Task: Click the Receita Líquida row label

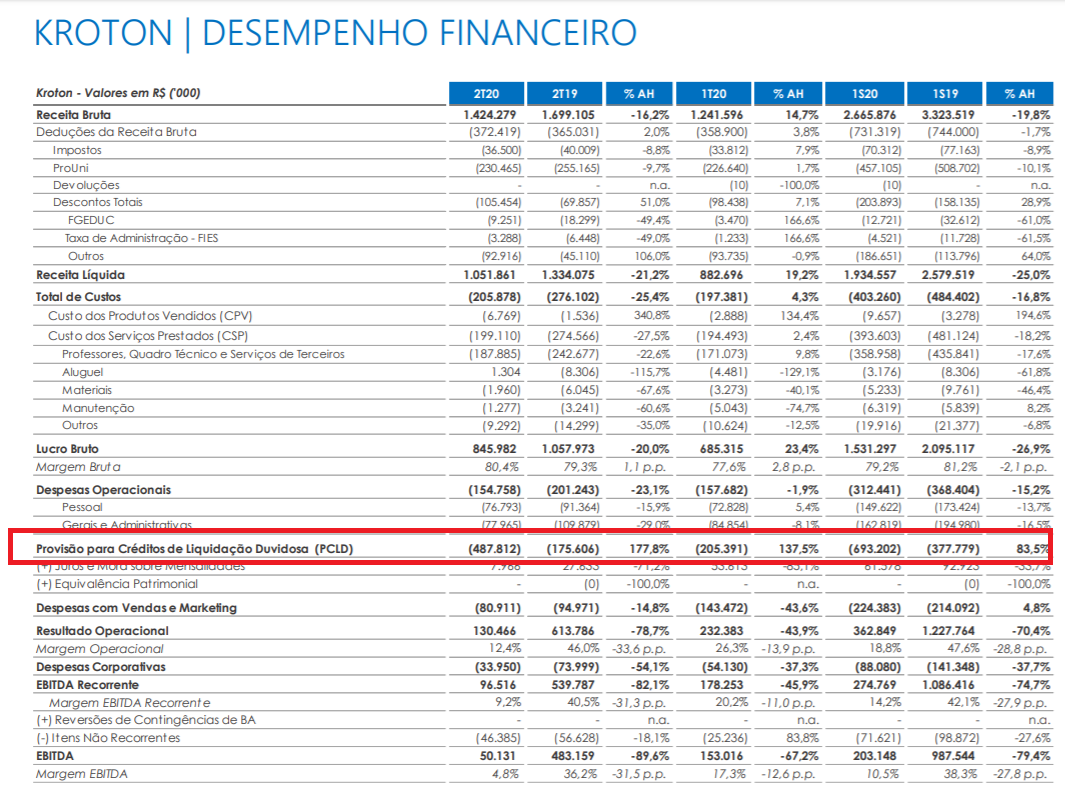Action: tap(80, 274)
